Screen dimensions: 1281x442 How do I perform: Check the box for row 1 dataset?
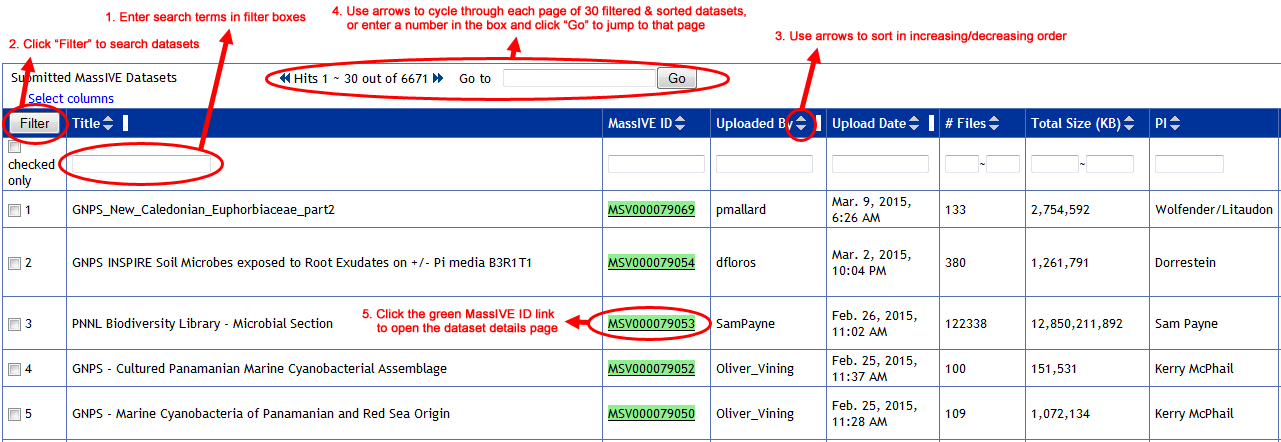[14, 211]
